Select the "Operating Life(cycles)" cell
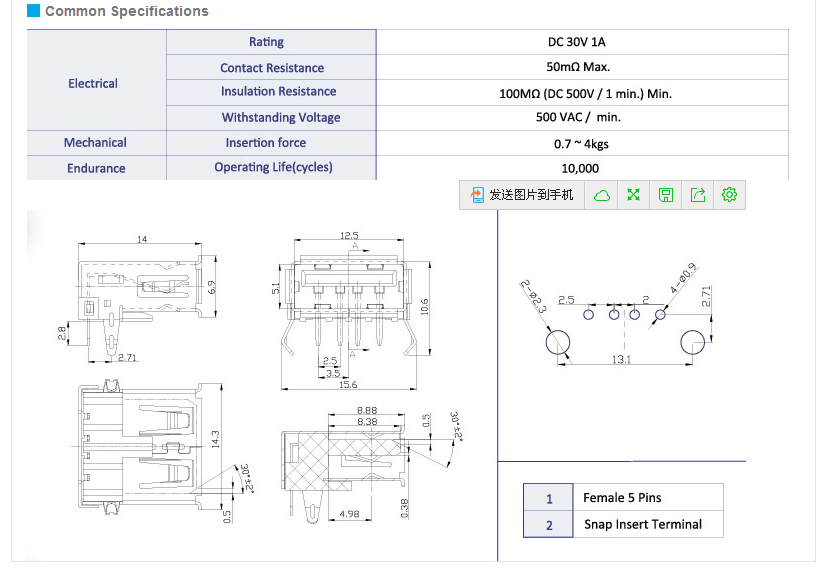 [271, 168]
